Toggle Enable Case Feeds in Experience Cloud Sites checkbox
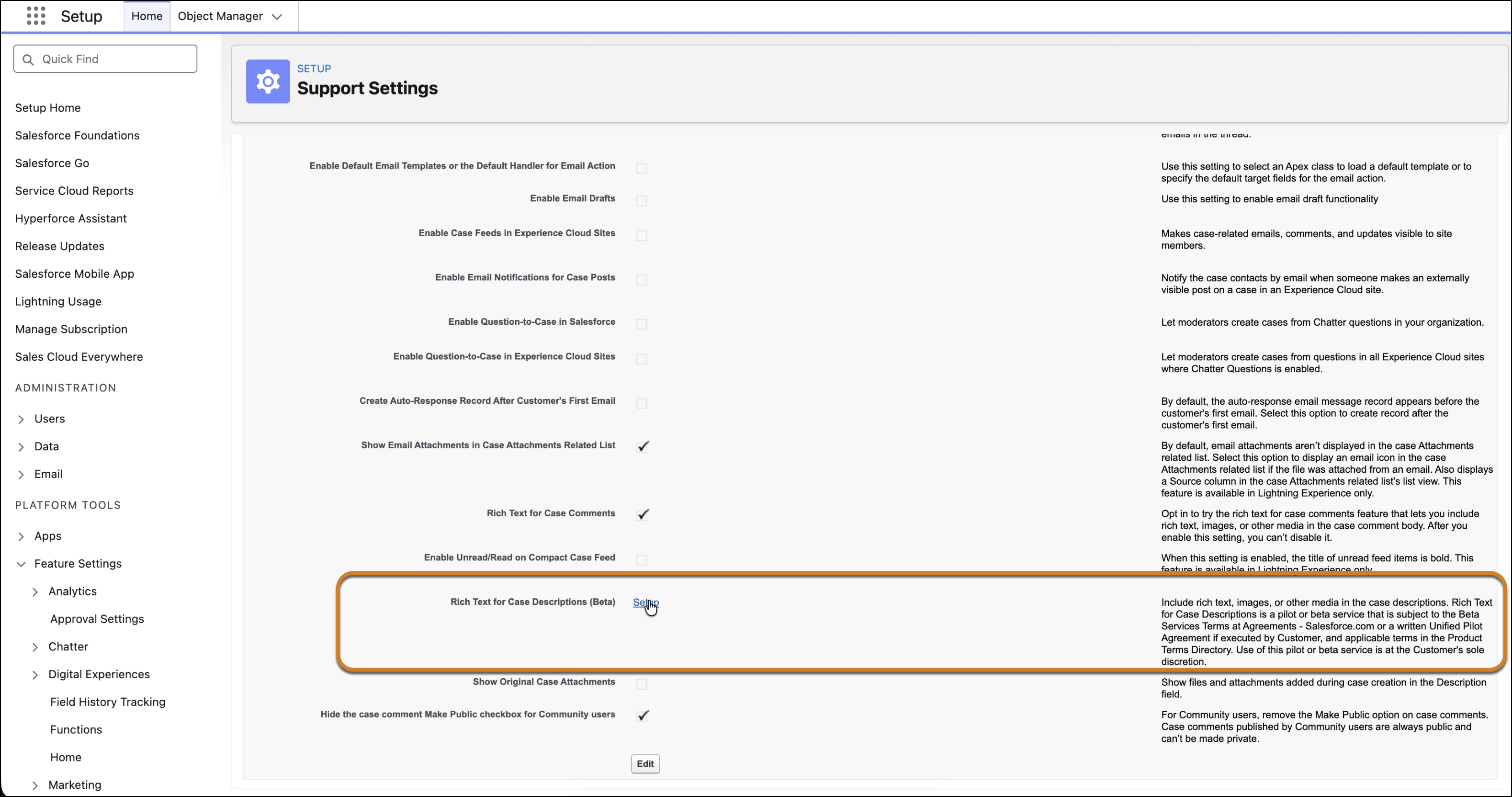The width and height of the screenshot is (1512, 797). coord(642,236)
